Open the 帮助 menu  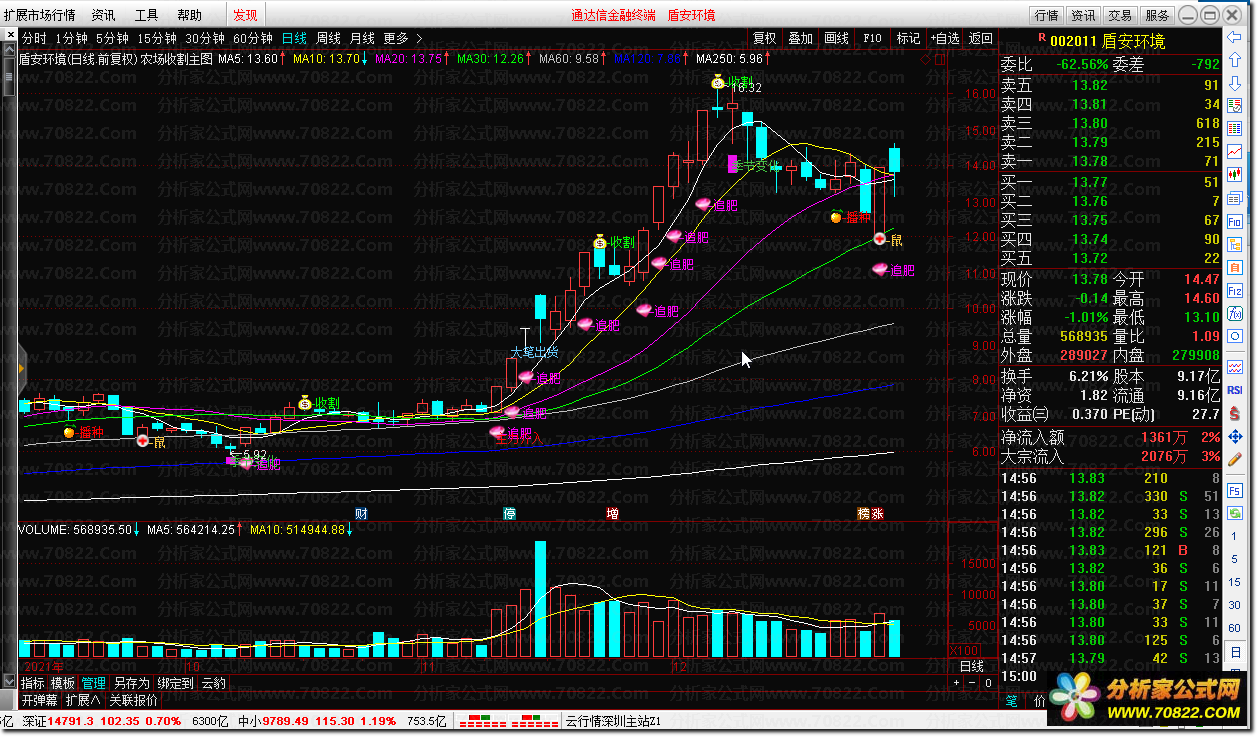tap(189, 15)
